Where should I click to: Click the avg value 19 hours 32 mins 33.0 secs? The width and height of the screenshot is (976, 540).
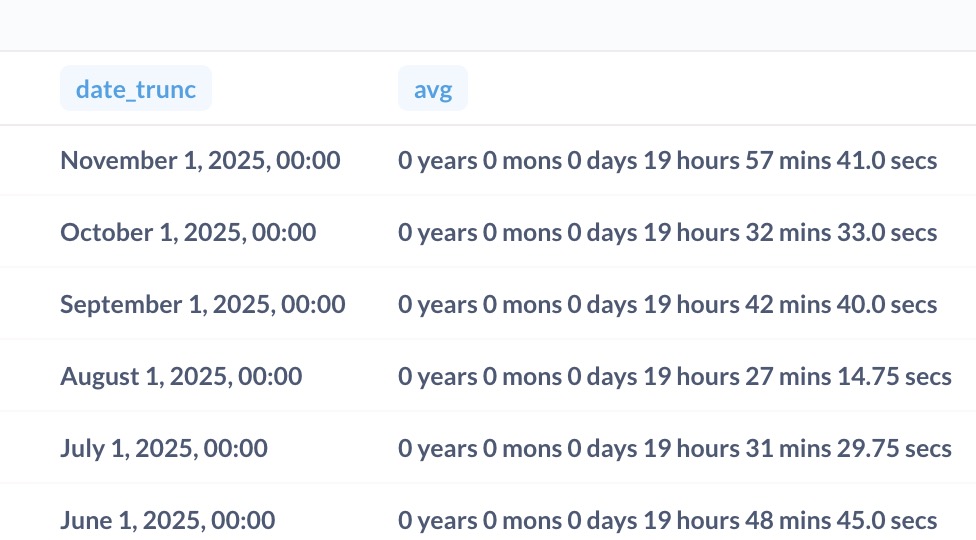coord(667,232)
